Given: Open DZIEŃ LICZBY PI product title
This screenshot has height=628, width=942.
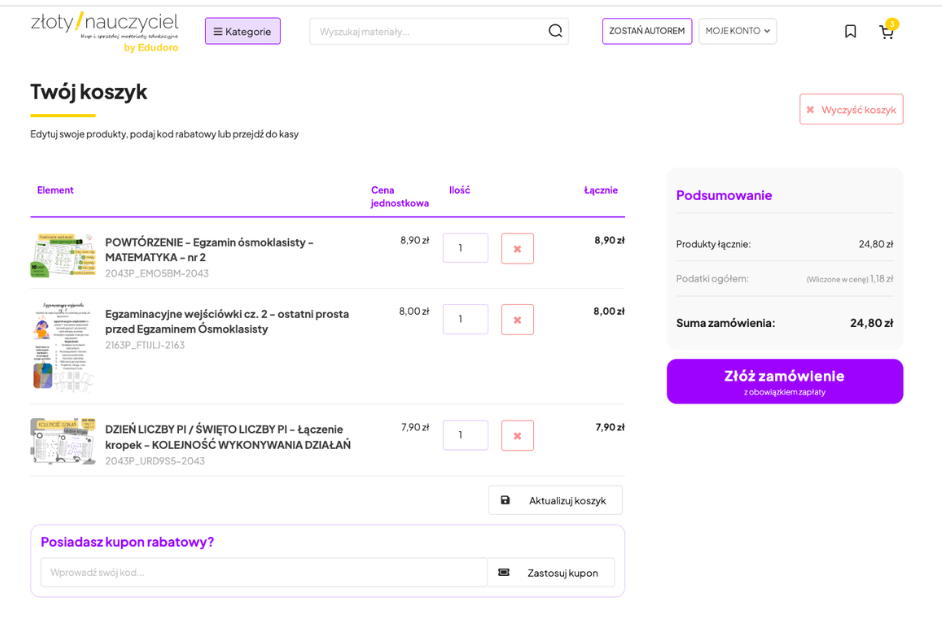Looking at the screenshot, I should click(x=228, y=437).
